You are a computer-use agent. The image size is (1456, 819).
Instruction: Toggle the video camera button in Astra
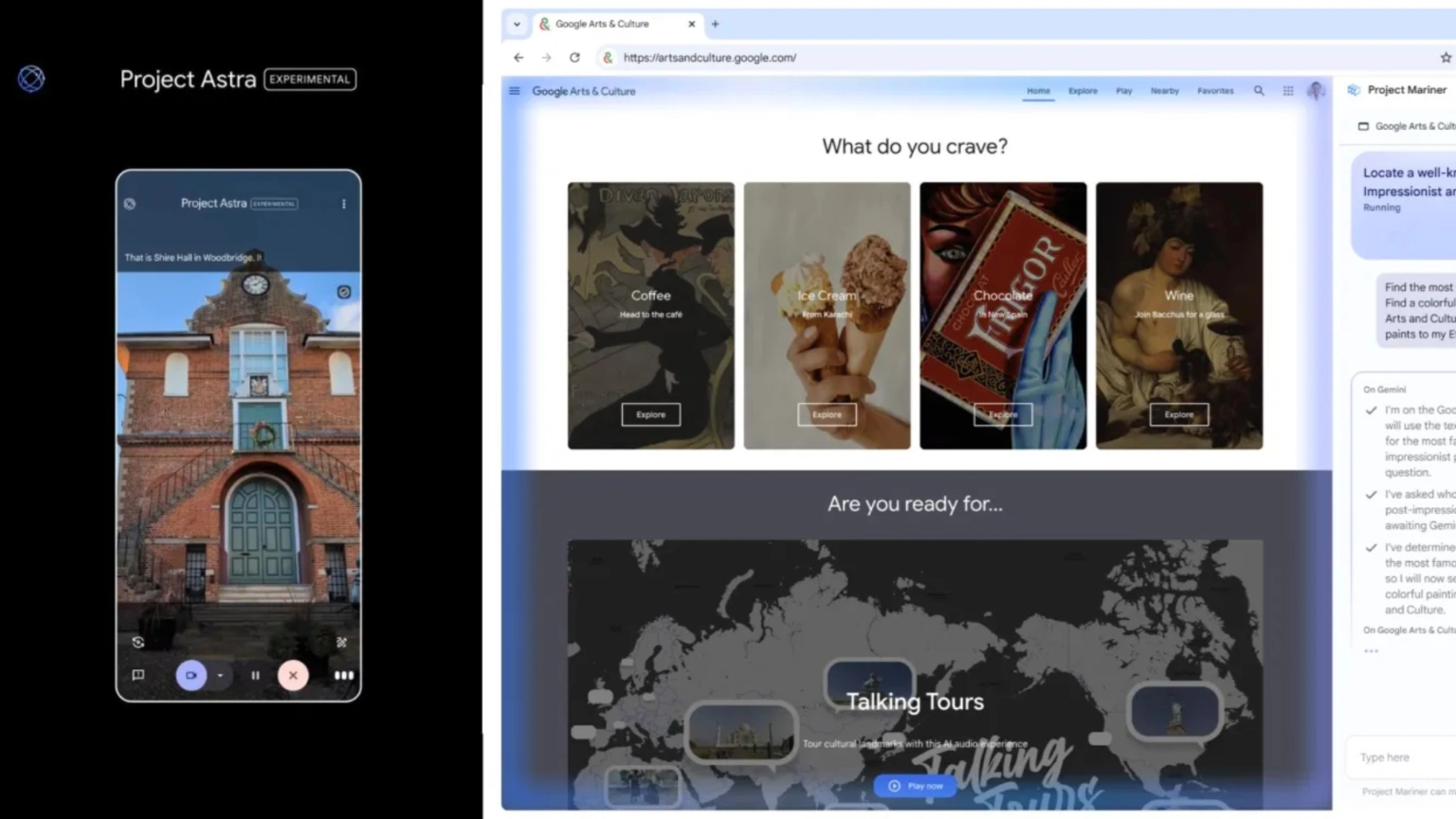[191, 675]
